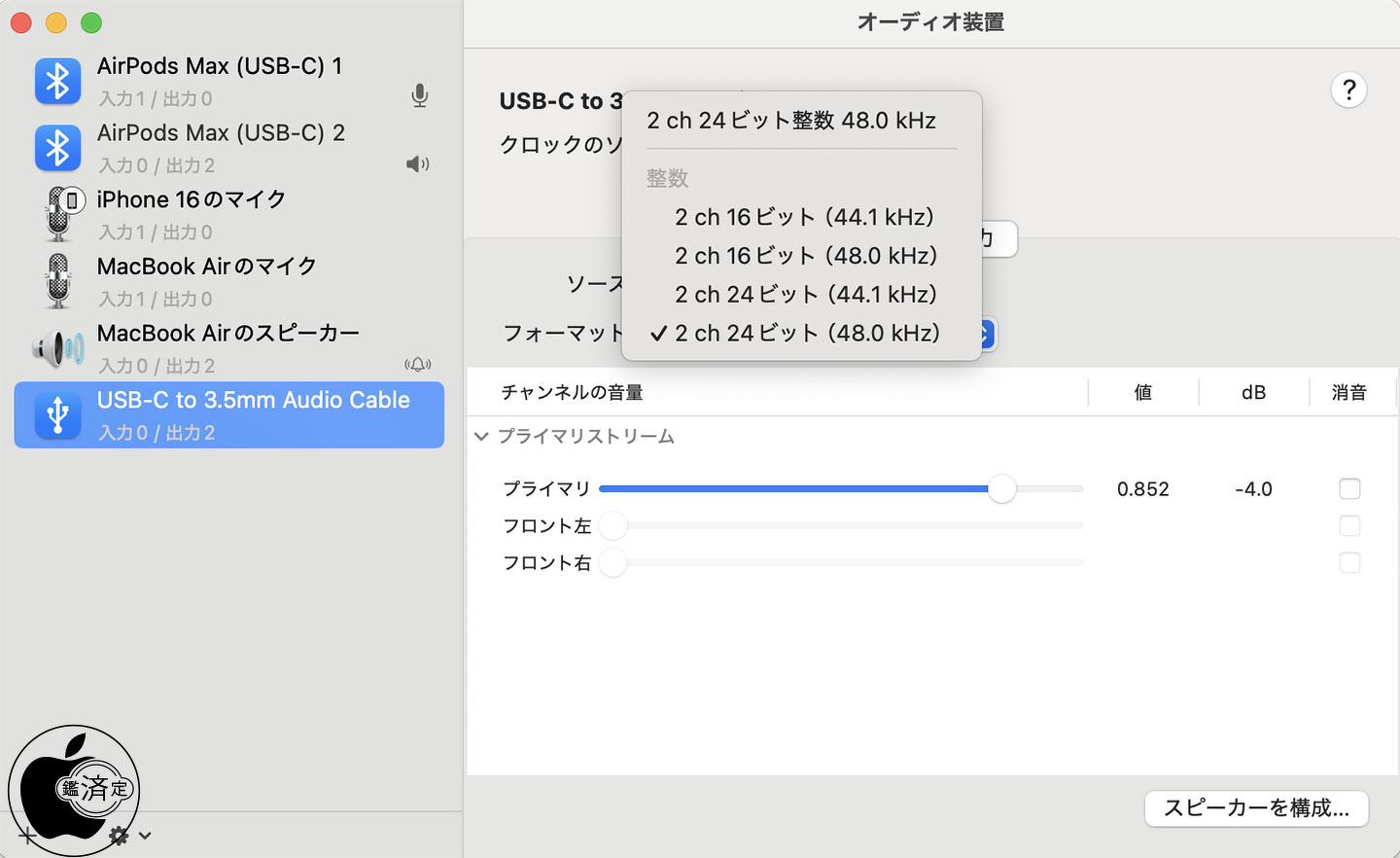1400x858 pixels.
Task: Close the window with red button
Action: 21,23
